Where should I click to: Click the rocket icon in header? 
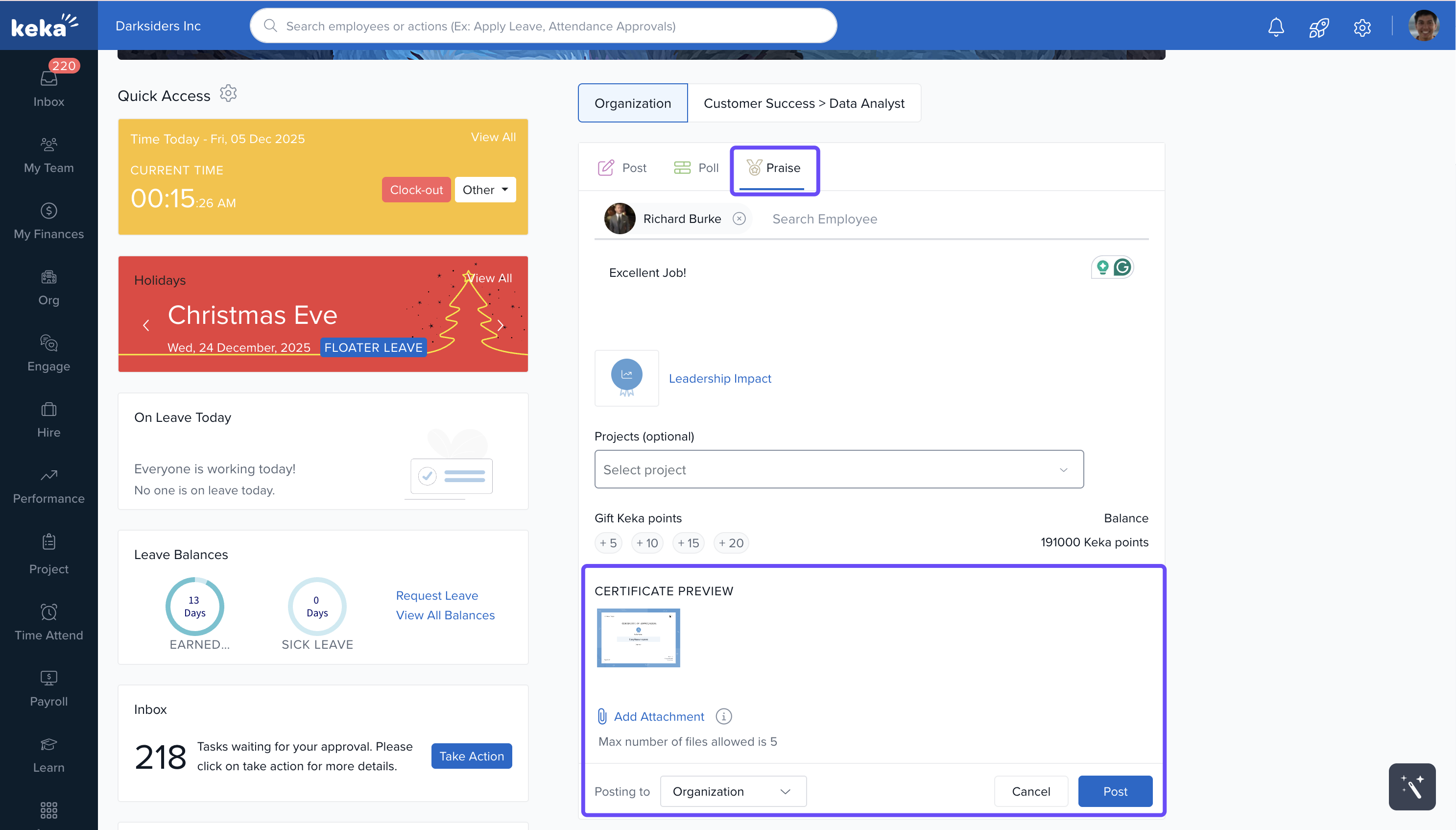(x=1319, y=27)
